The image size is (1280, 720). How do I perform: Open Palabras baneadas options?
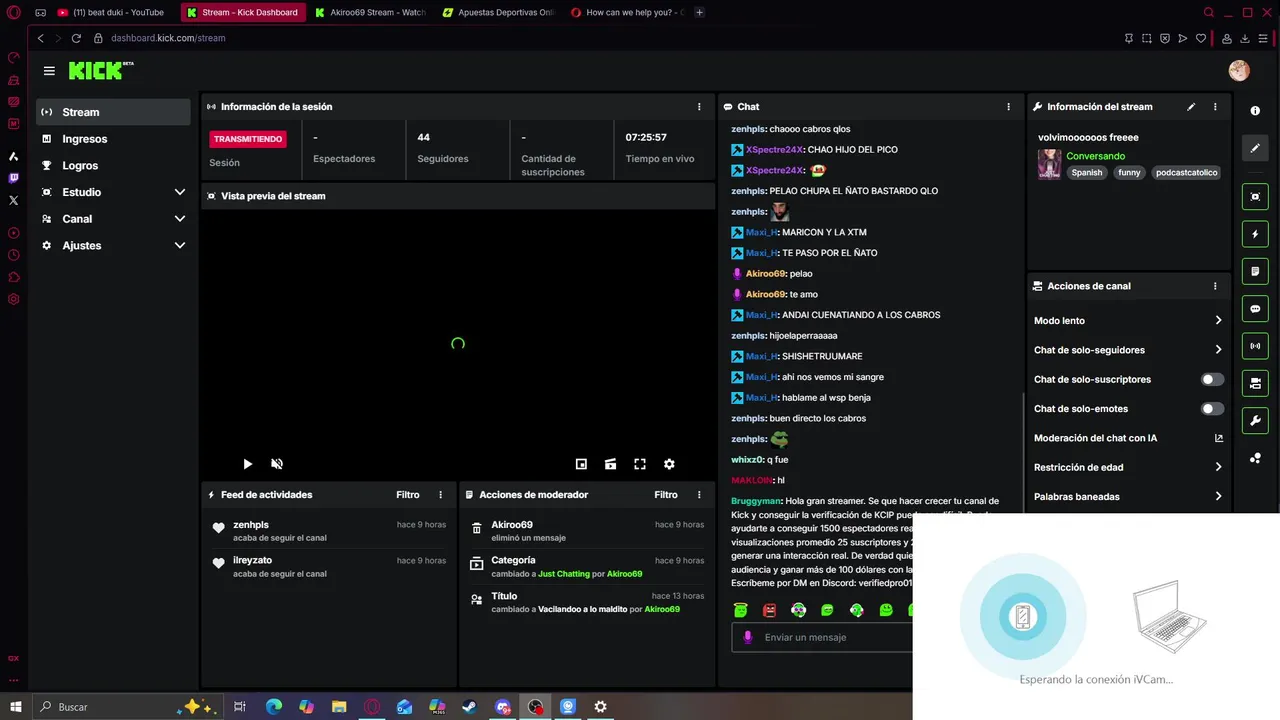[x=1128, y=496]
